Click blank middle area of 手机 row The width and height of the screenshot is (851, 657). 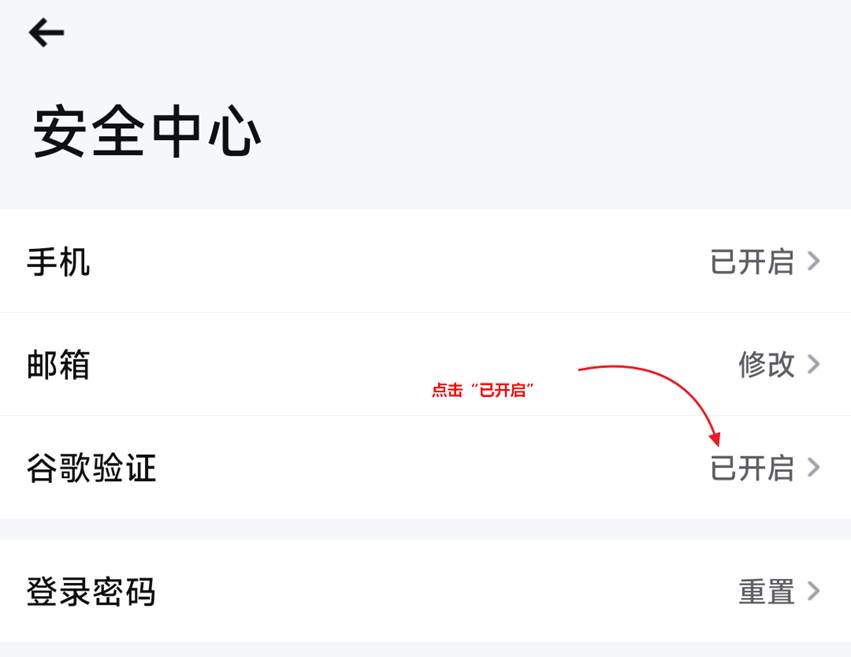(x=400, y=262)
